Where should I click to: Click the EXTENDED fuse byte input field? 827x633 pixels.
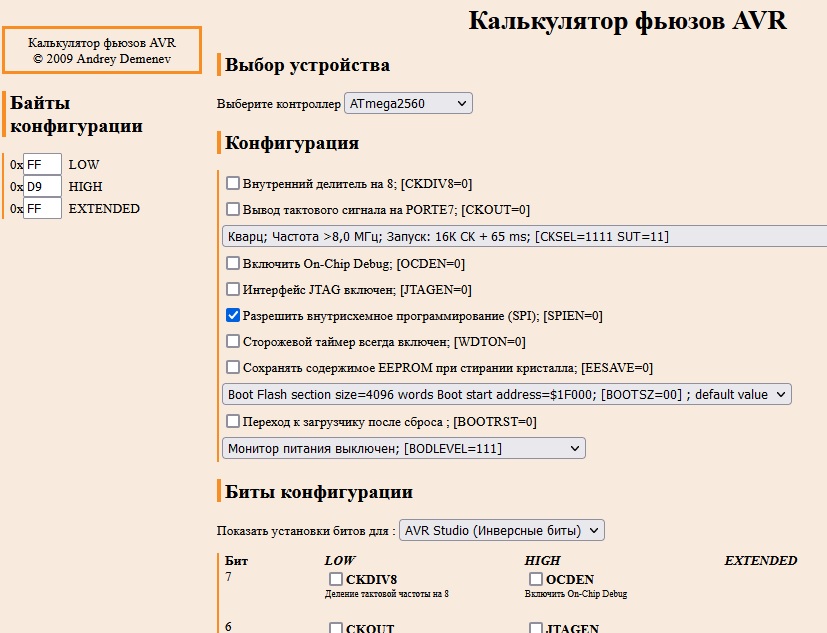(x=42, y=208)
